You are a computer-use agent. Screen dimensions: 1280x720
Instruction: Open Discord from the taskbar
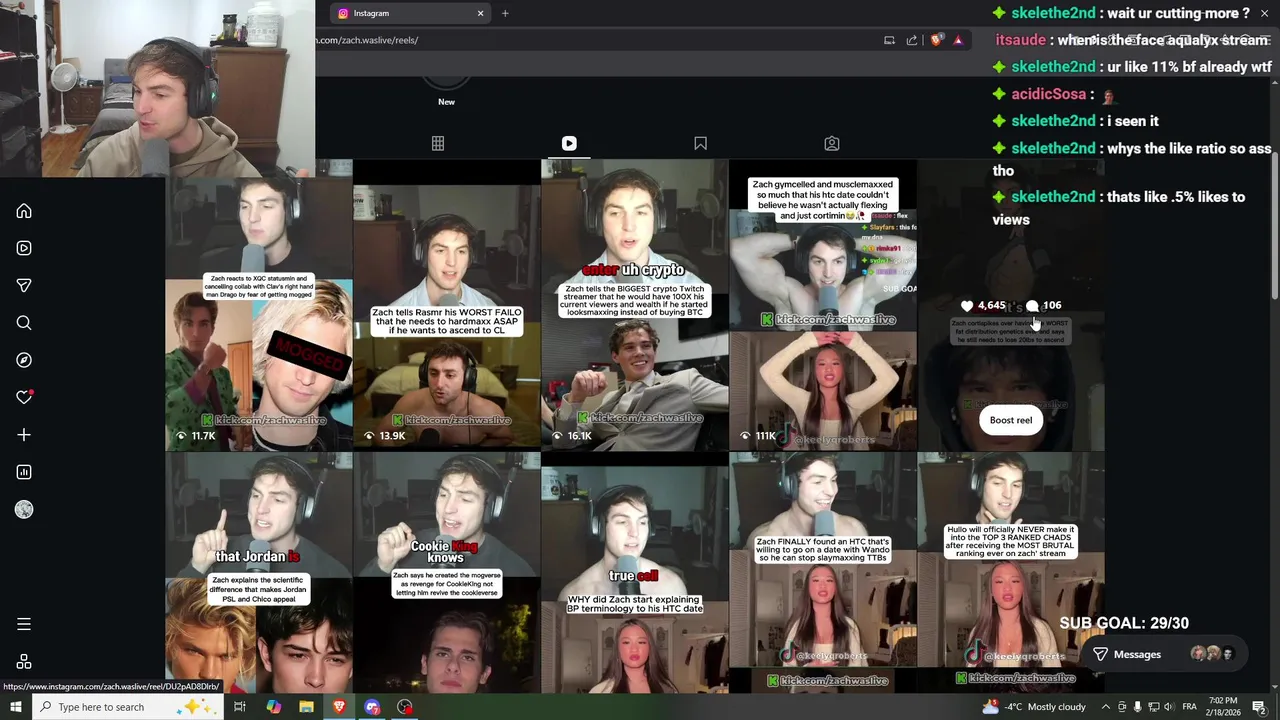point(372,707)
